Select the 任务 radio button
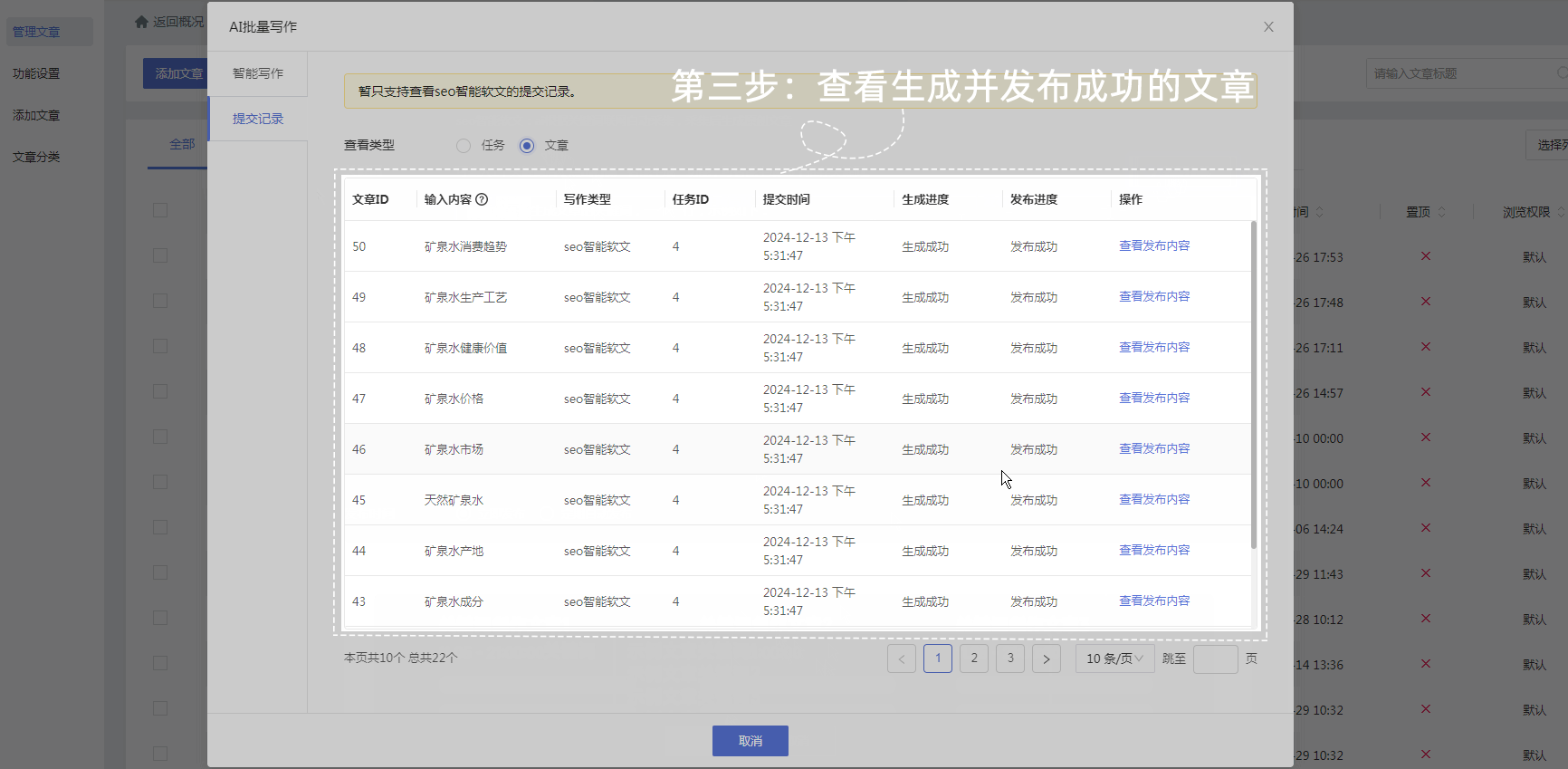This screenshot has width=1568, height=769. click(464, 146)
